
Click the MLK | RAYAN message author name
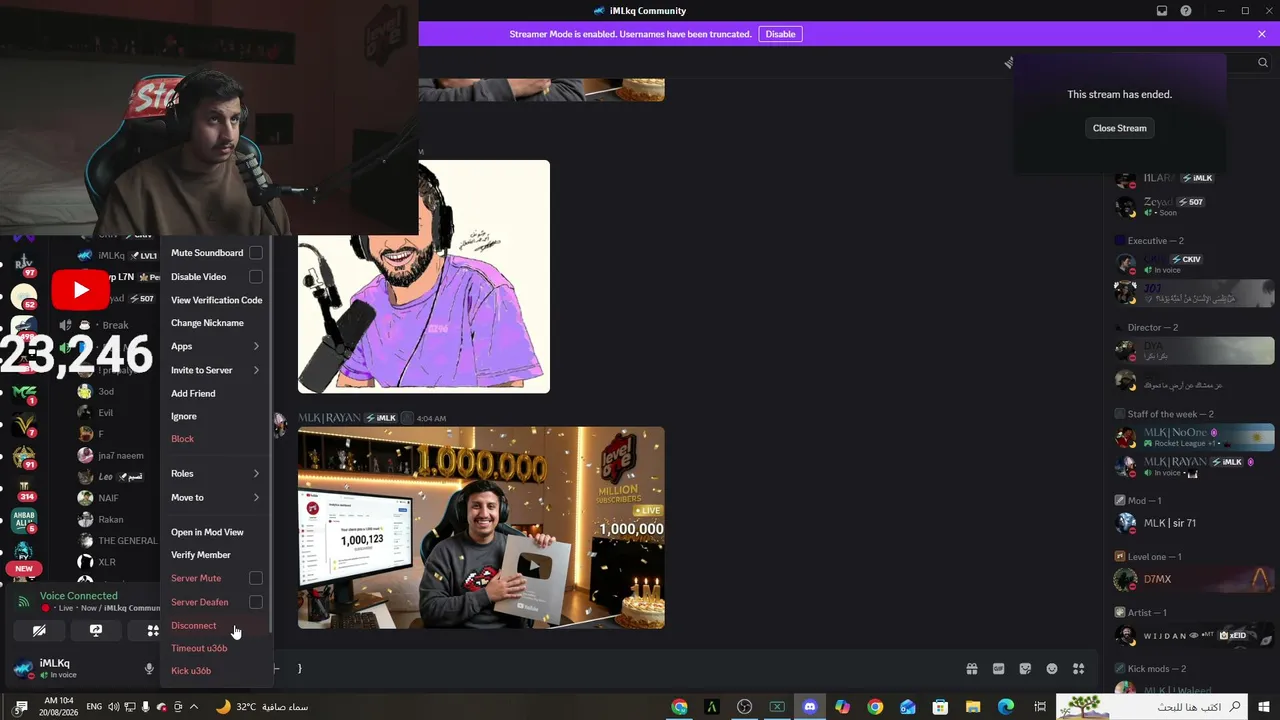[x=328, y=418]
